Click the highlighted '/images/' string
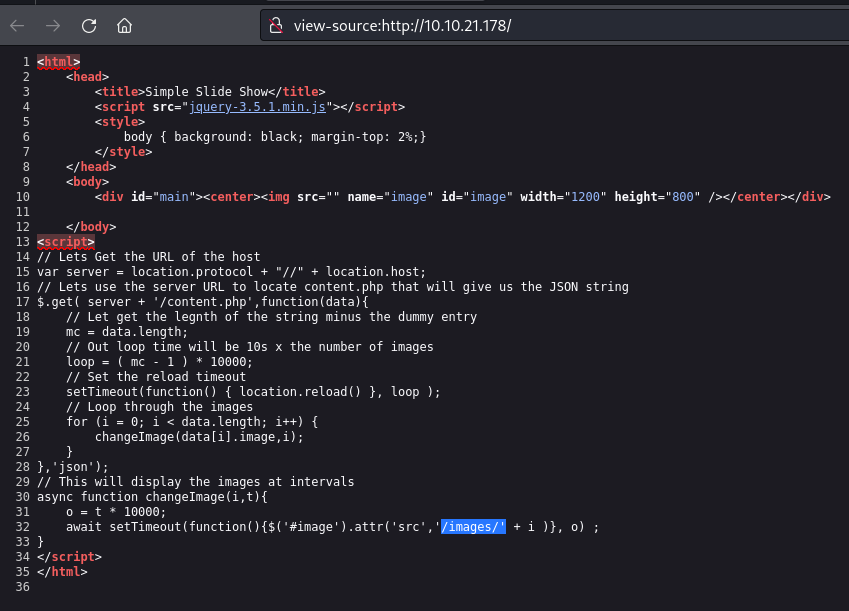Image resolution: width=849 pixels, height=611 pixels. (474, 525)
